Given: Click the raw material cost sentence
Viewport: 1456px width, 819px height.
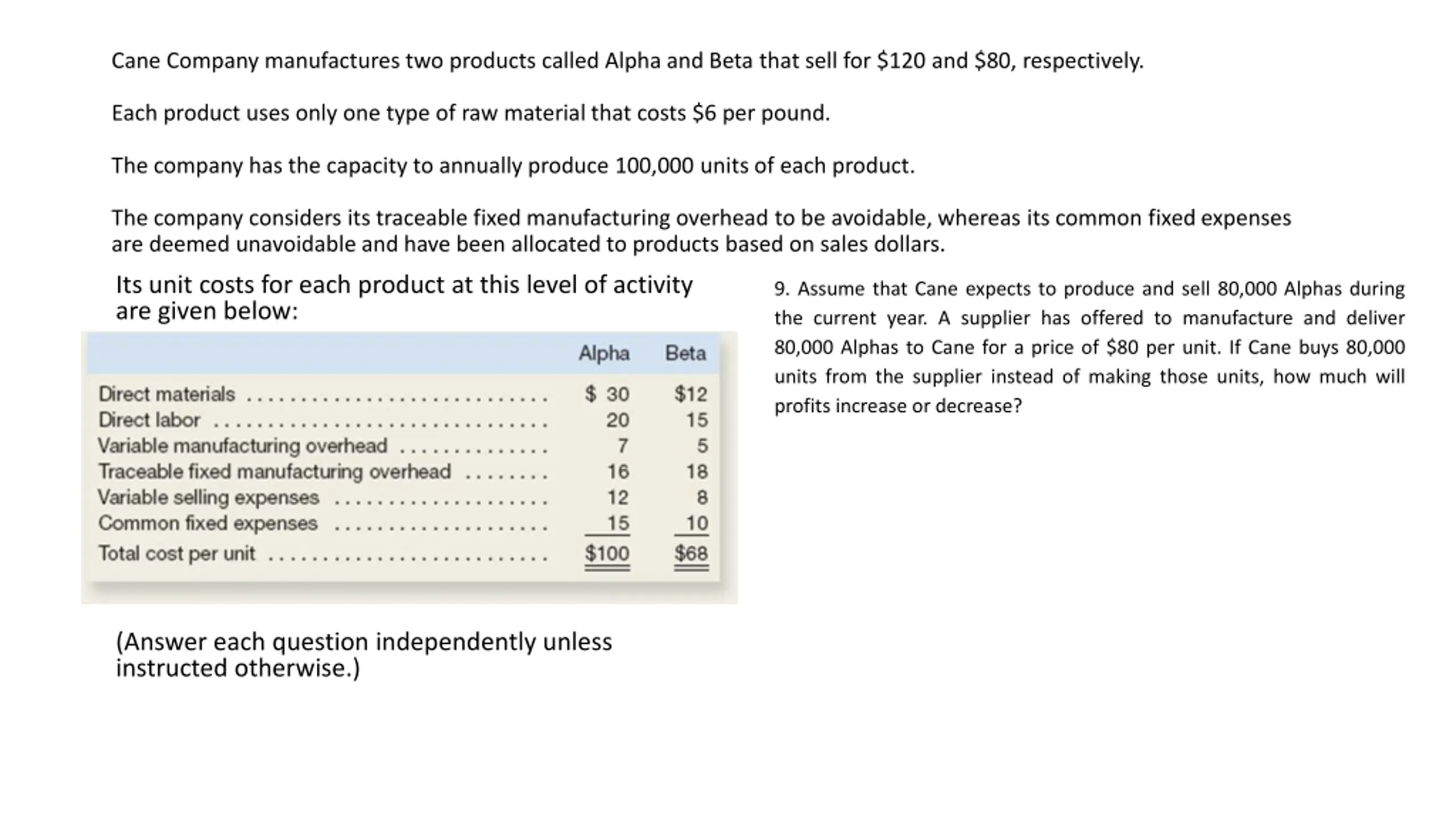Looking at the screenshot, I should coord(471,113).
